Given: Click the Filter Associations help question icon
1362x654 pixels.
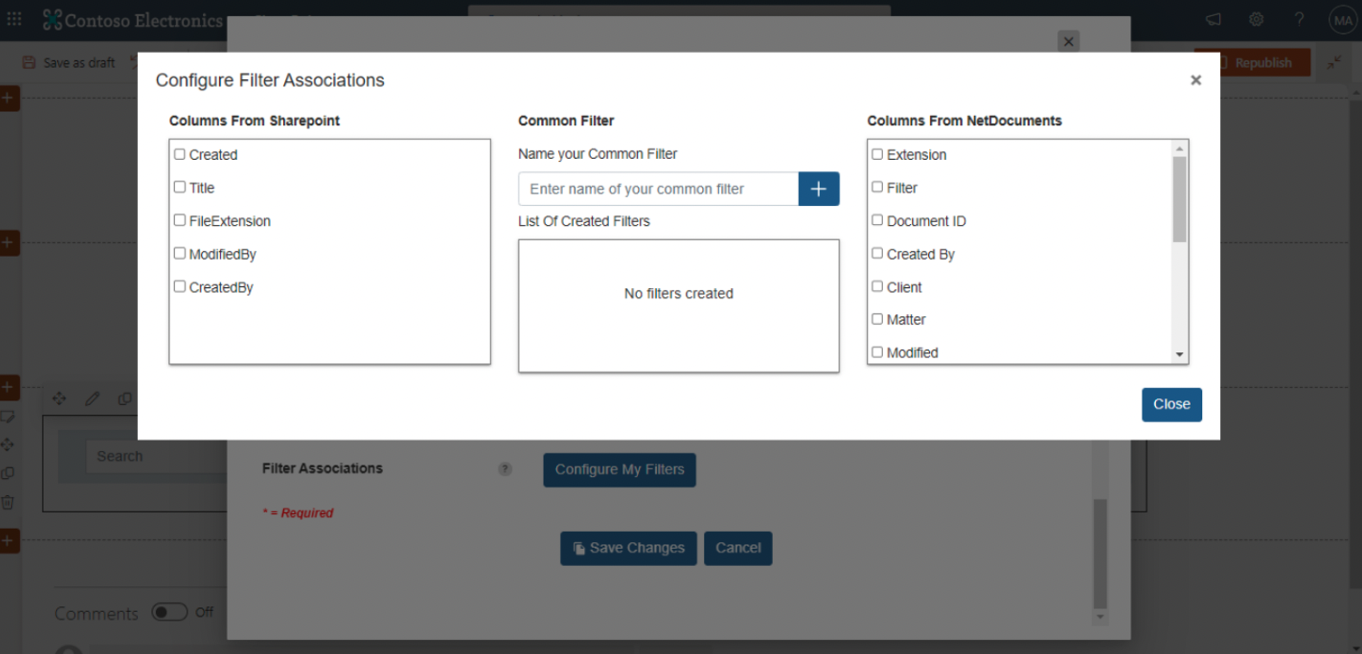Looking at the screenshot, I should coord(505,469).
